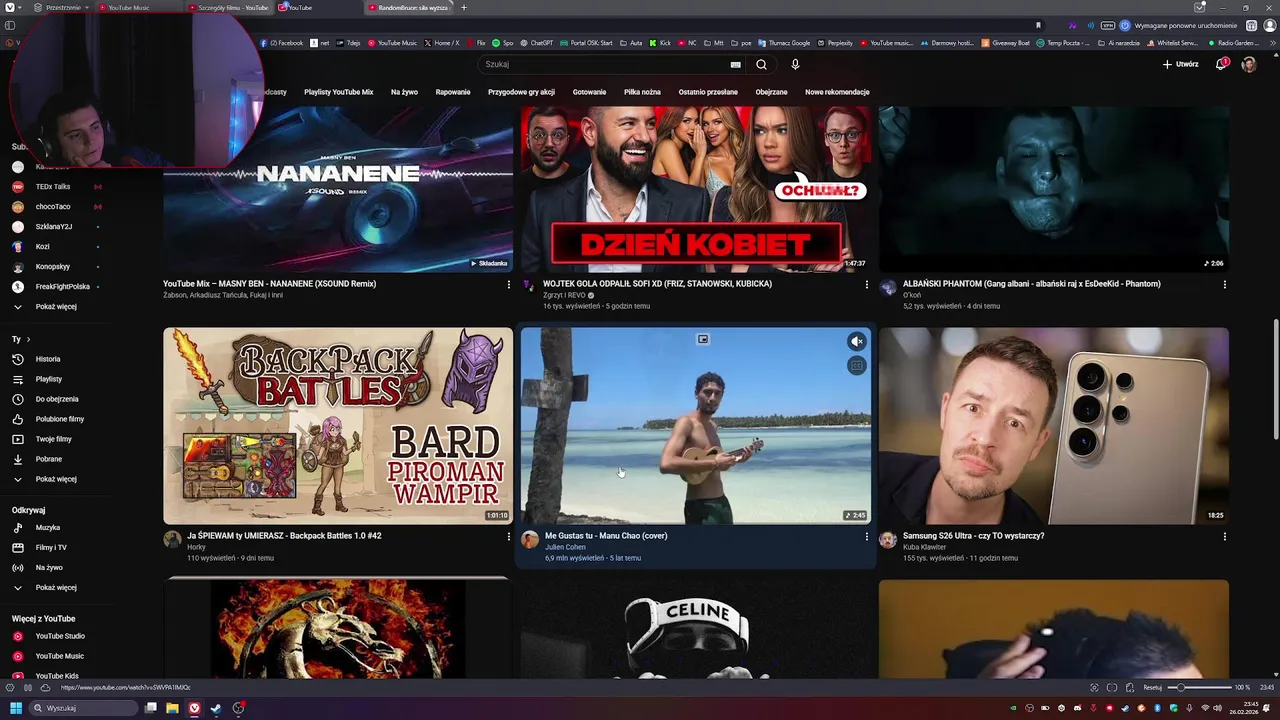The image size is (1280, 720).
Task: Open more options for Me Gustas tu video
Action: 866,536
